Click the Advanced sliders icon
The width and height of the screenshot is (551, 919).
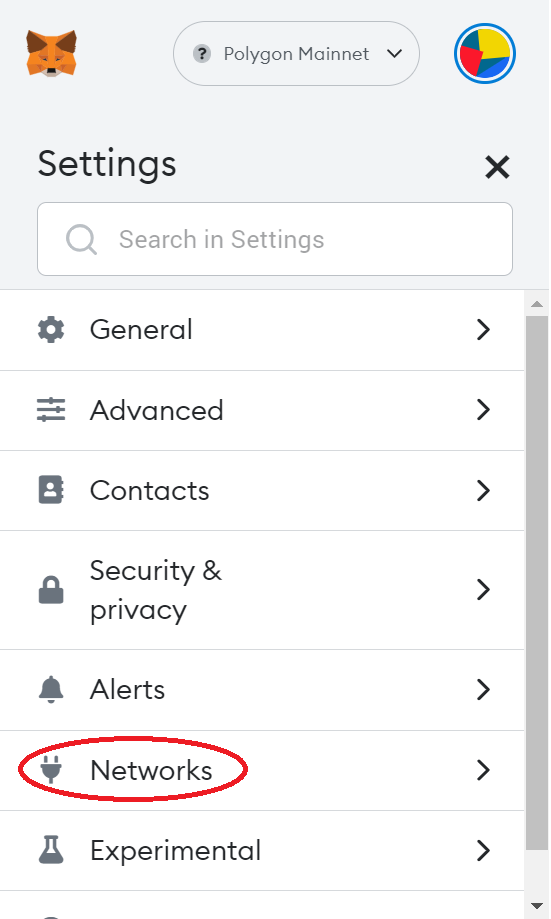[51, 410]
